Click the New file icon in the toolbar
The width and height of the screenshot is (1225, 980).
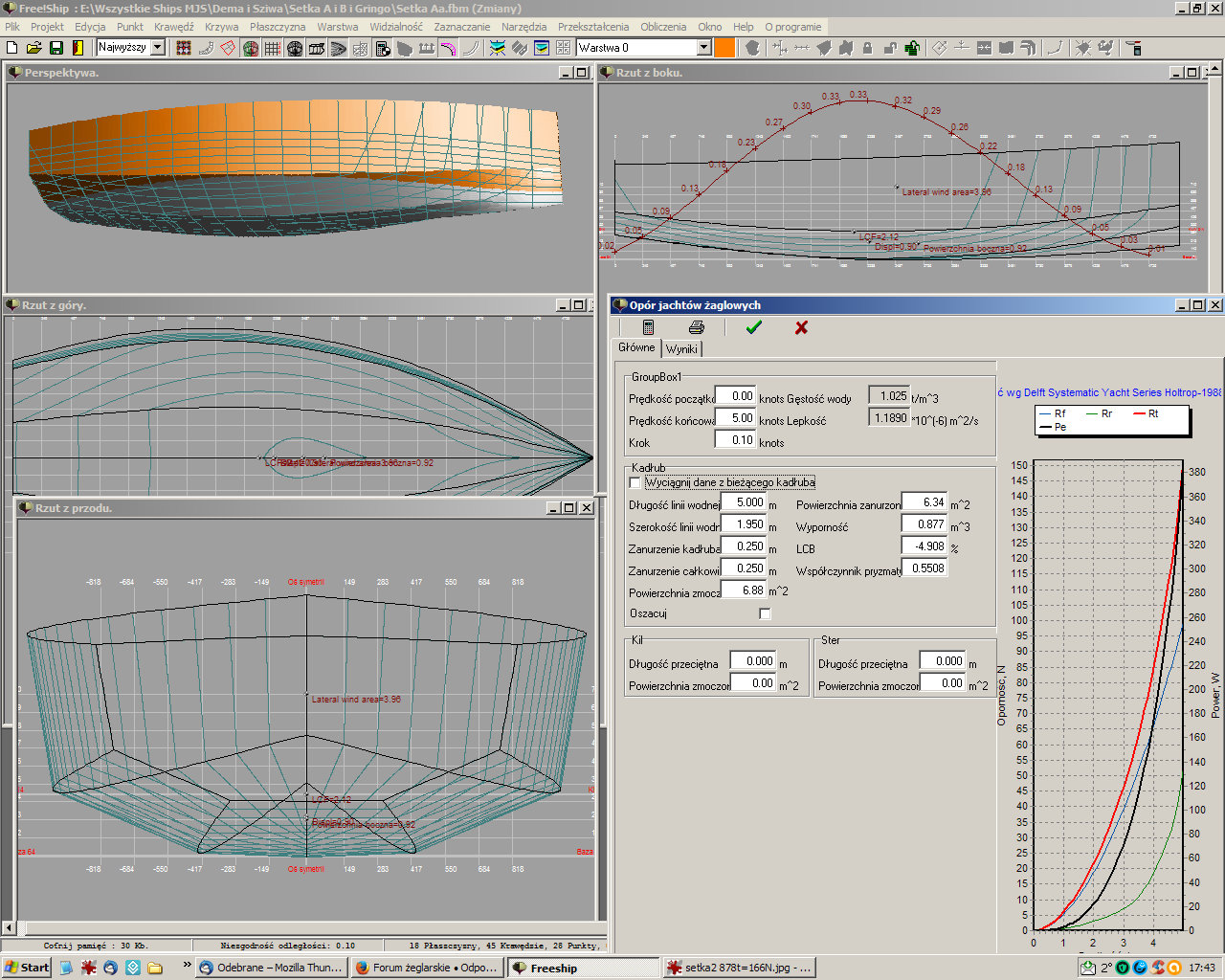click(x=12, y=48)
